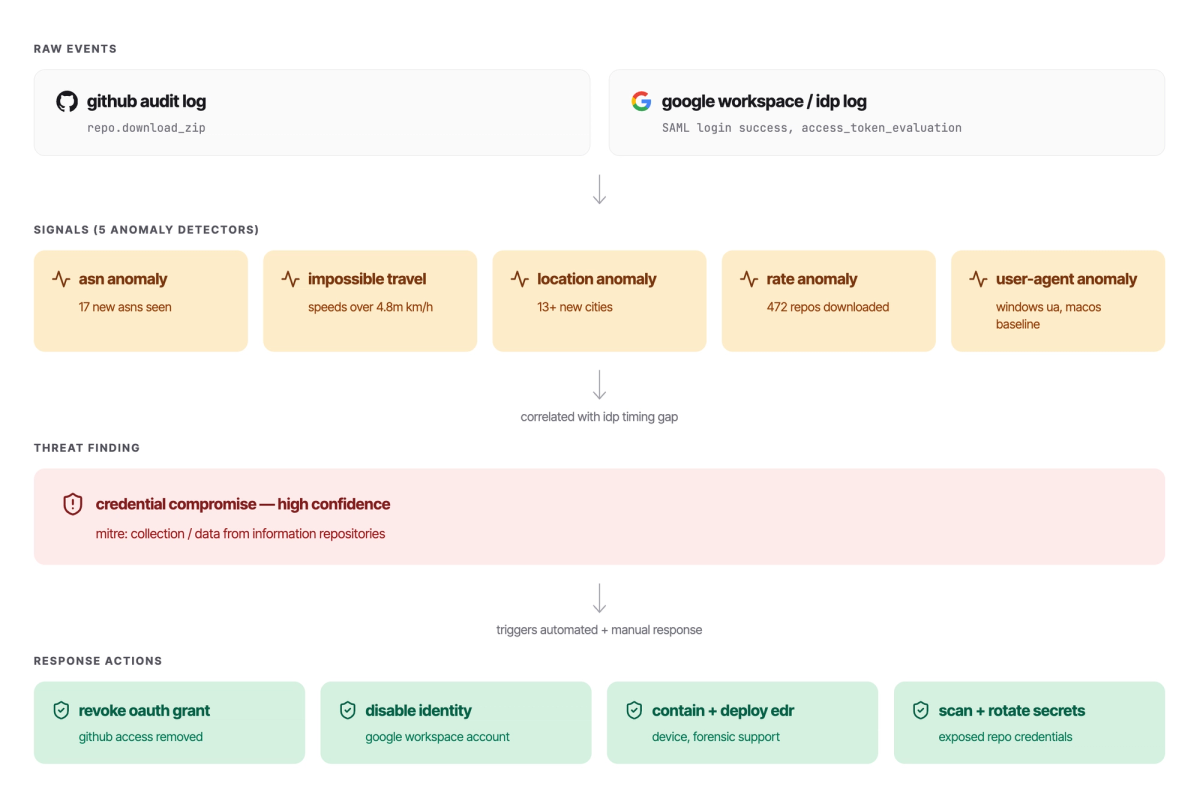Click the 'exposed repo credentials' text
Screen dimensions: 1200x804
pyautogui.click(x=1006, y=737)
